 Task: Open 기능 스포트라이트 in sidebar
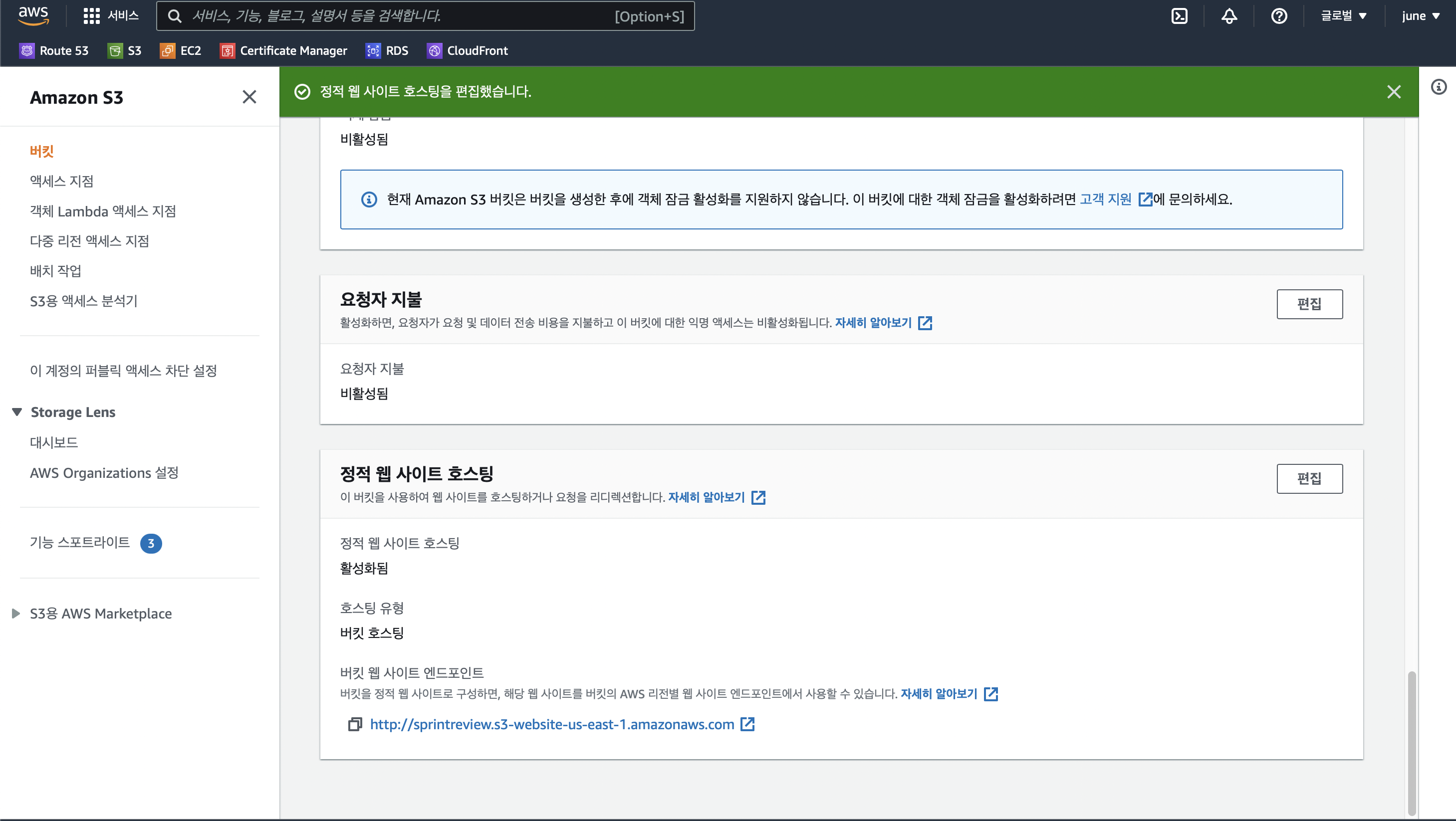80,543
